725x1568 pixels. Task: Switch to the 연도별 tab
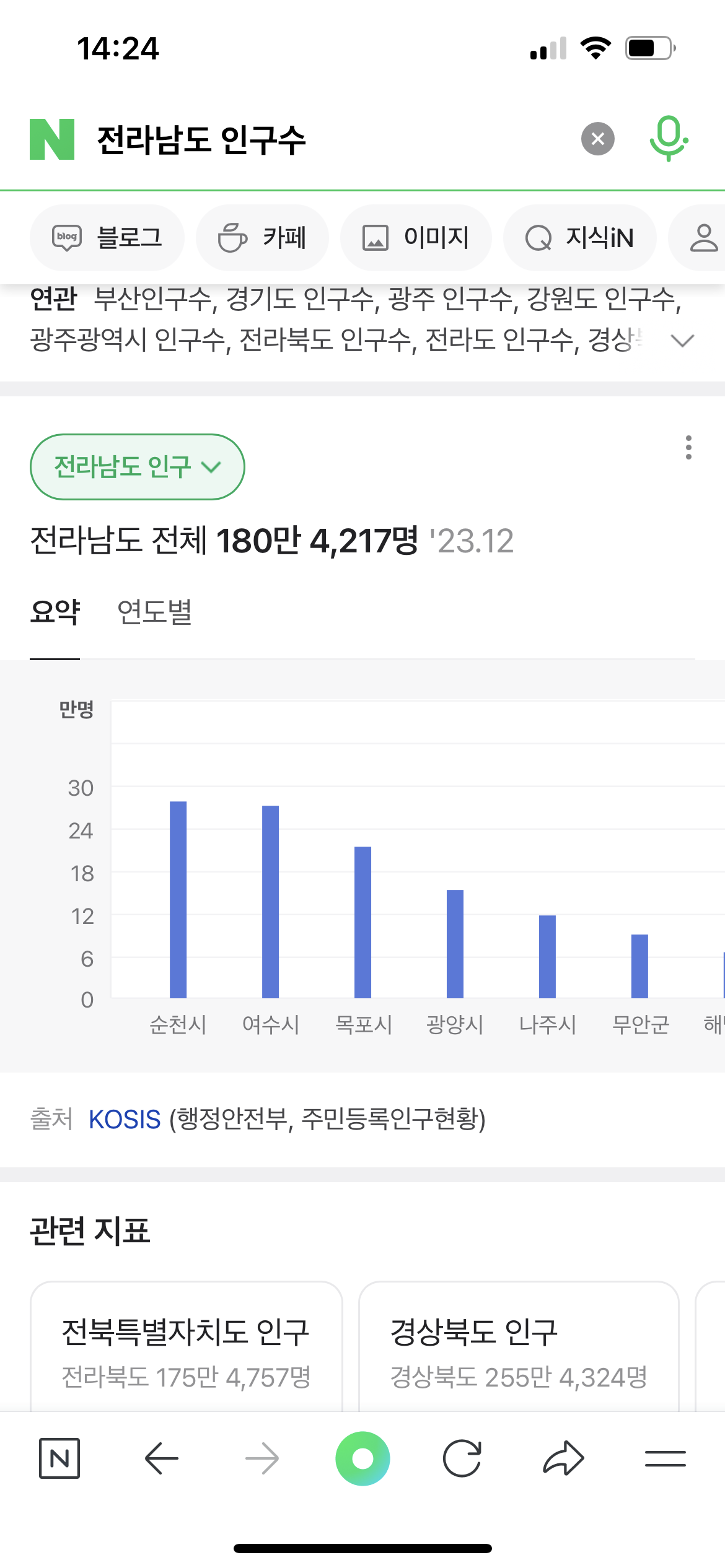(x=154, y=612)
